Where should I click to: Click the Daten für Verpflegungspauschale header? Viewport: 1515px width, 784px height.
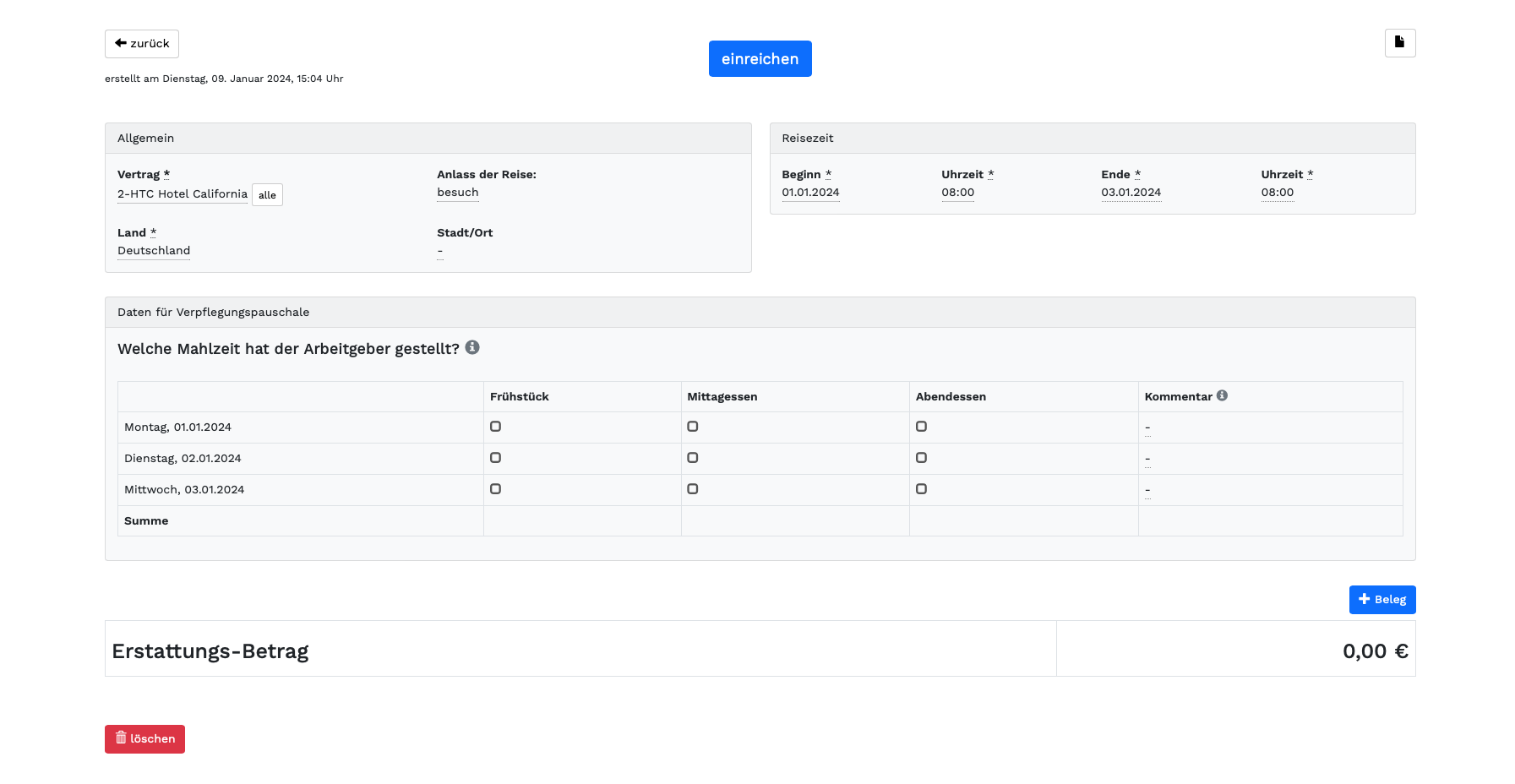(x=760, y=313)
